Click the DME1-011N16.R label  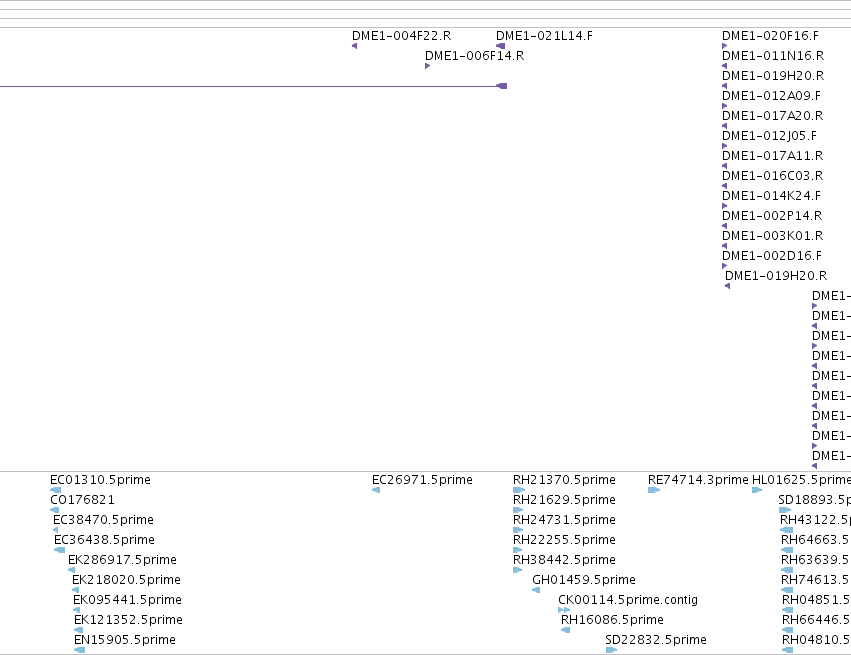[x=773, y=56]
